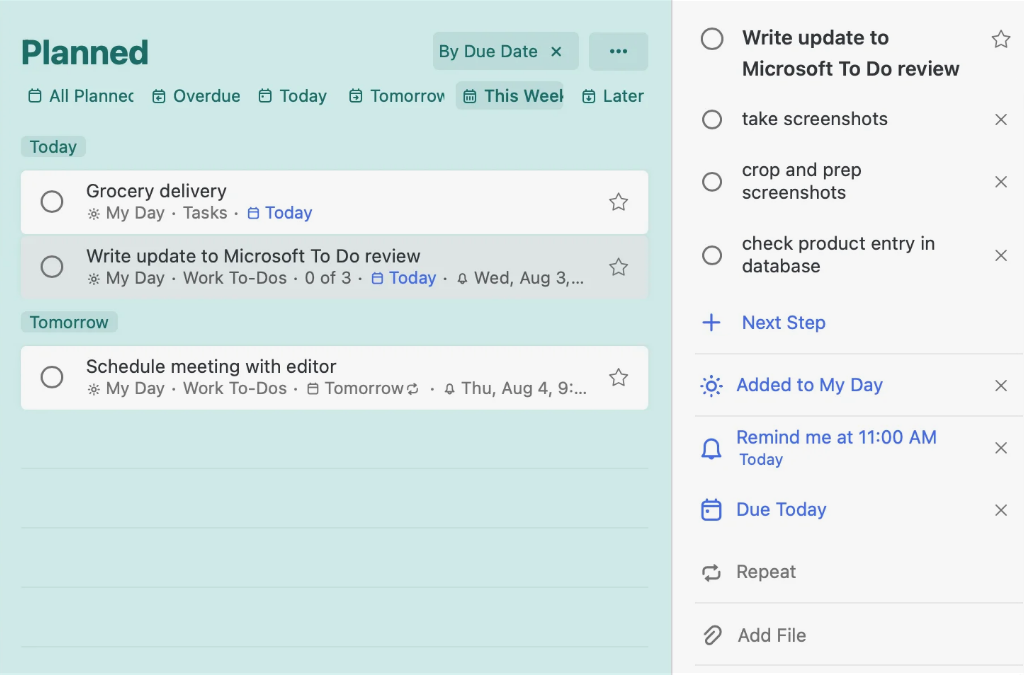Click the Added to My Day label
The height and width of the screenshot is (675, 1024).
pyautogui.click(x=809, y=385)
